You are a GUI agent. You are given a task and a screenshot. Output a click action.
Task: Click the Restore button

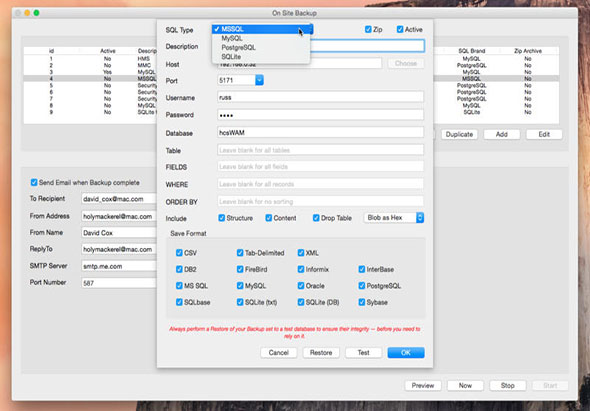tap(321, 353)
